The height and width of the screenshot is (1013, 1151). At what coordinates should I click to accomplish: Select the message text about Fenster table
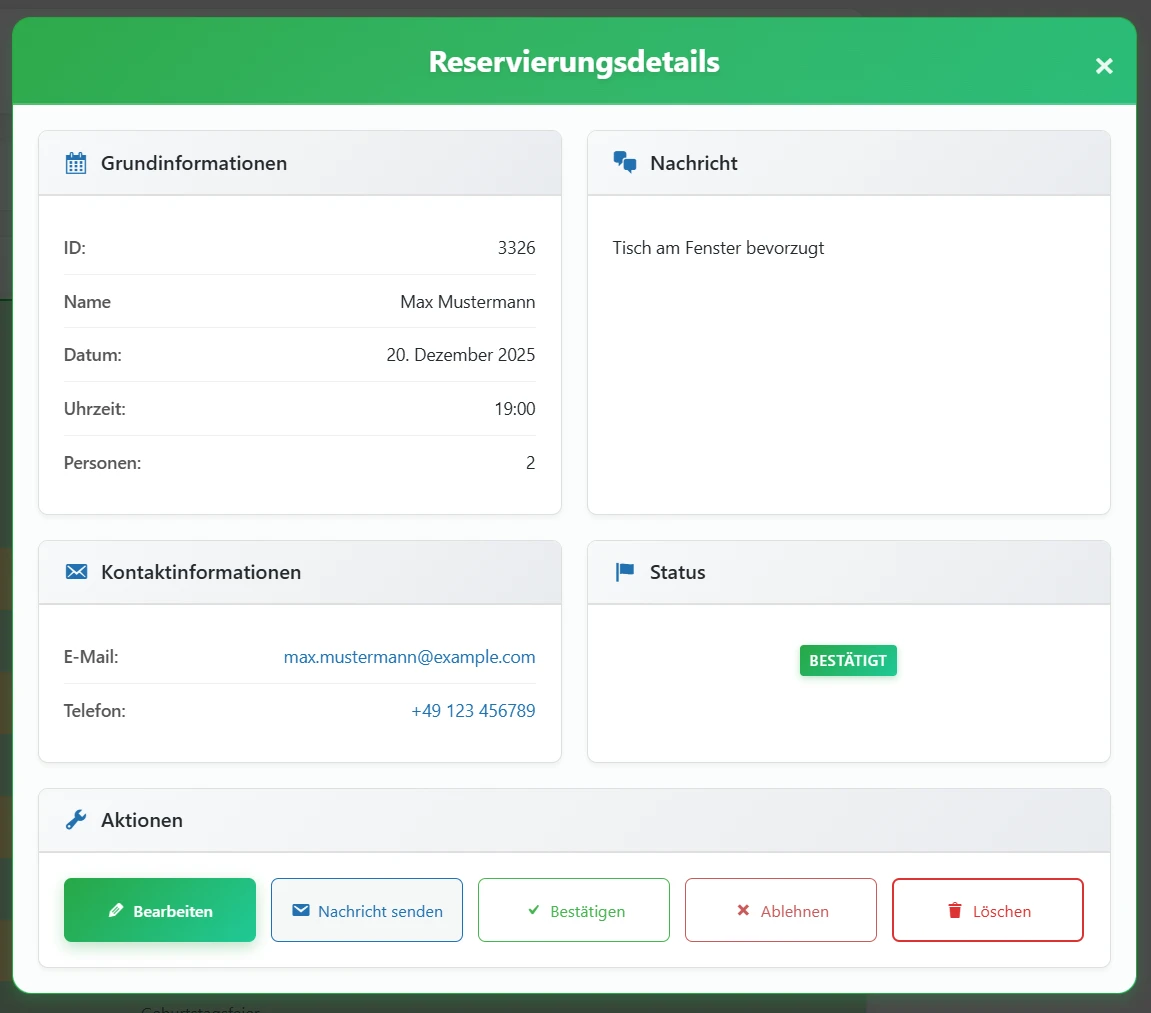click(718, 248)
